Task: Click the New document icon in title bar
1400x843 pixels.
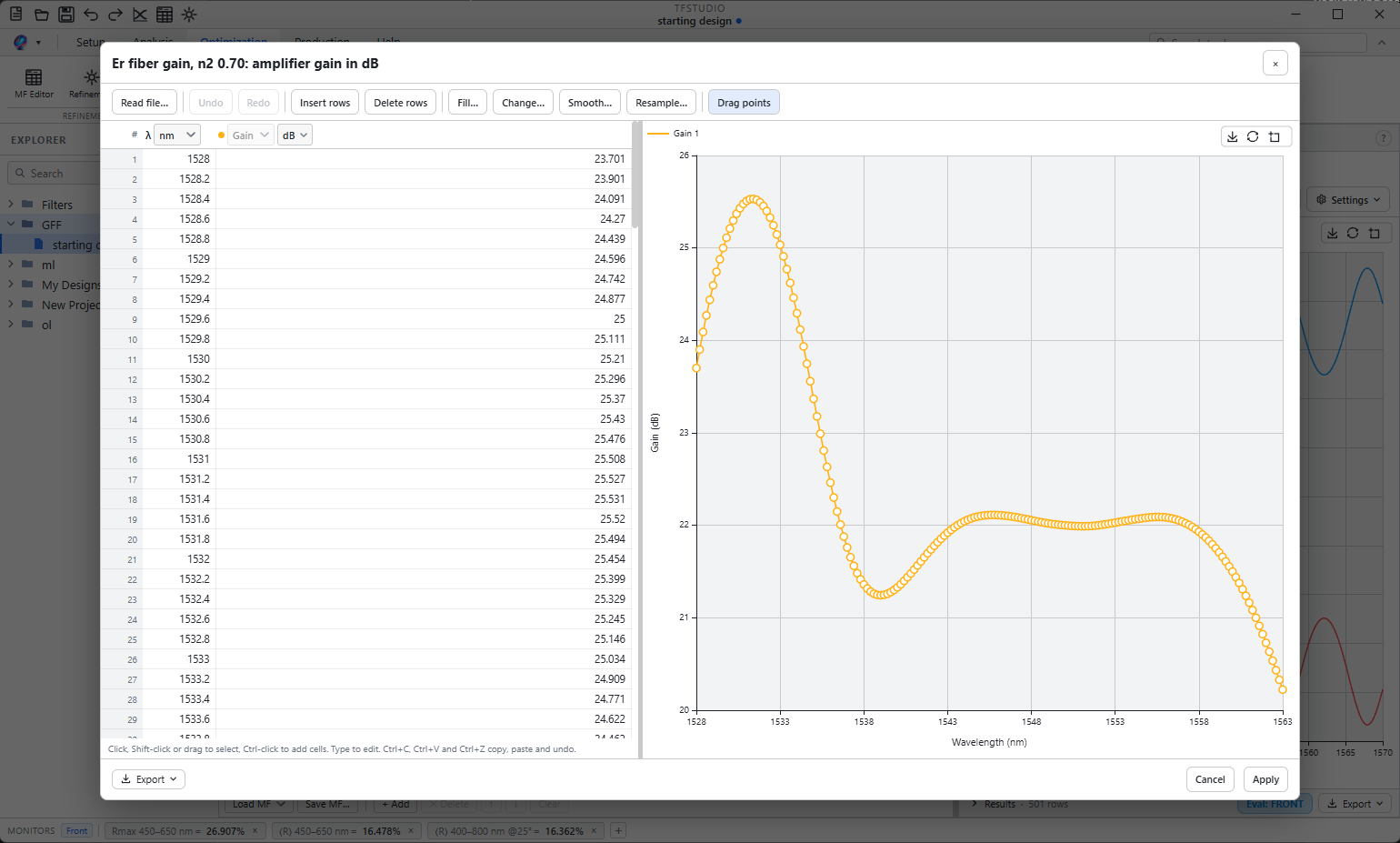Action: click(x=16, y=15)
